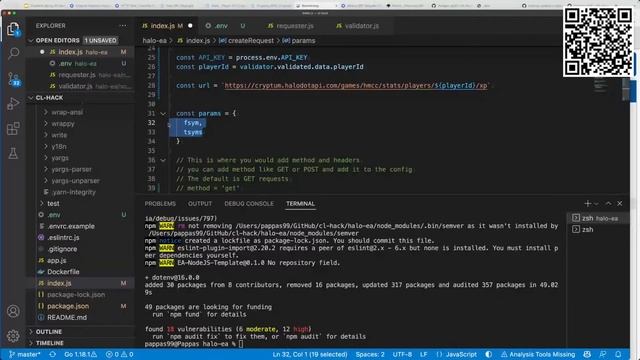Open the Manage gear icon
640x360 pixels.
click(x=13, y=336)
